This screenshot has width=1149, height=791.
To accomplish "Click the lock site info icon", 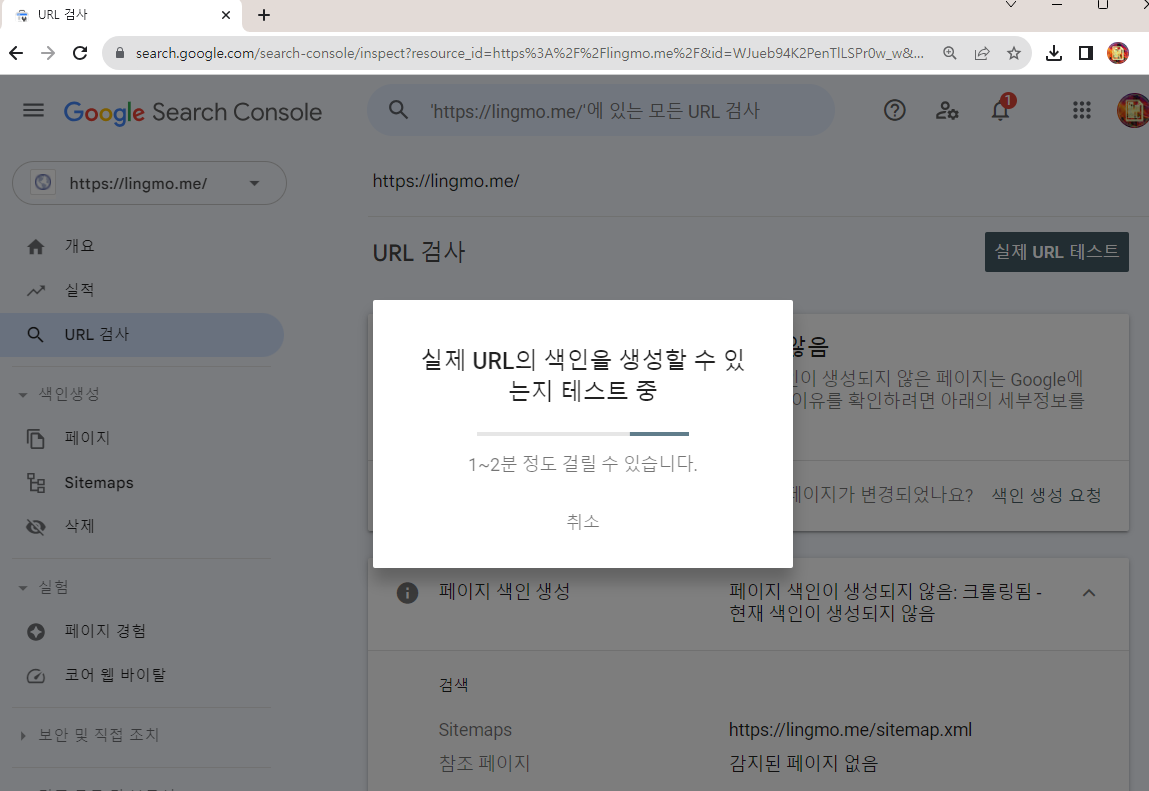I will point(120,53).
